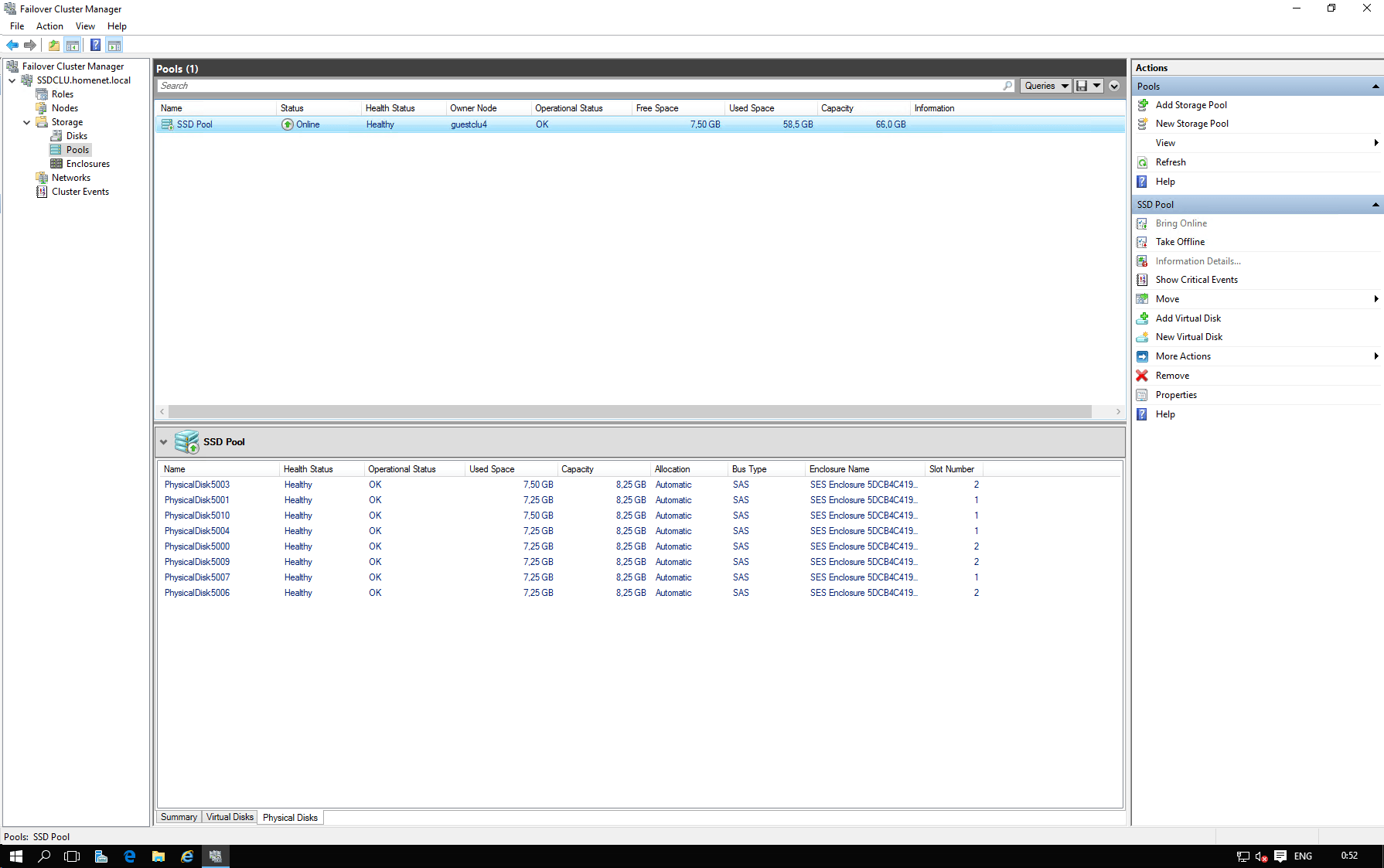Switch to the Summary tab
The height and width of the screenshot is (868, 1384).
coord(179,817)
